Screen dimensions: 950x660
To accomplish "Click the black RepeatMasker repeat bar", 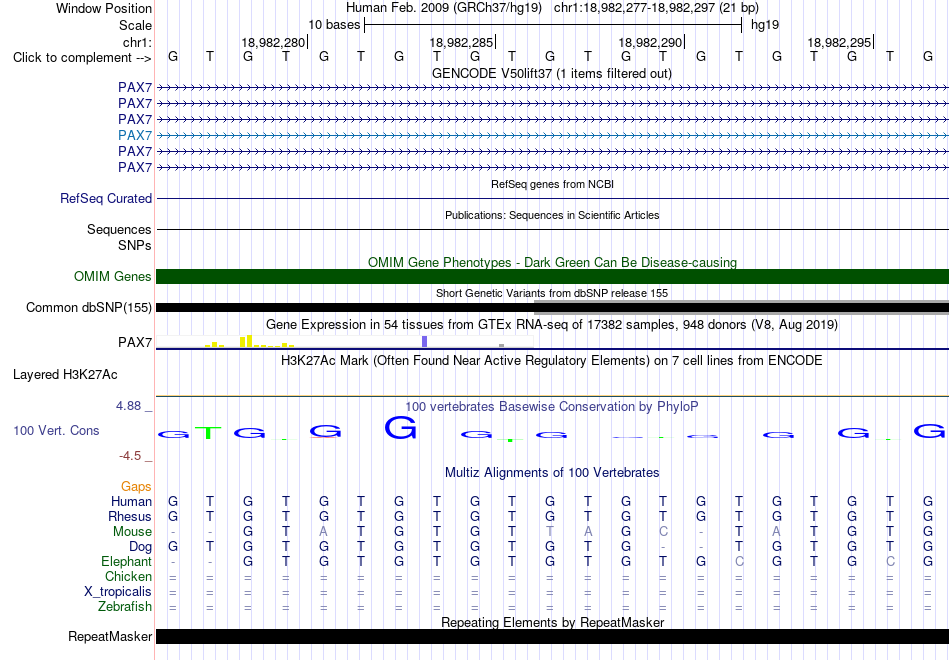I will [552, 636].
